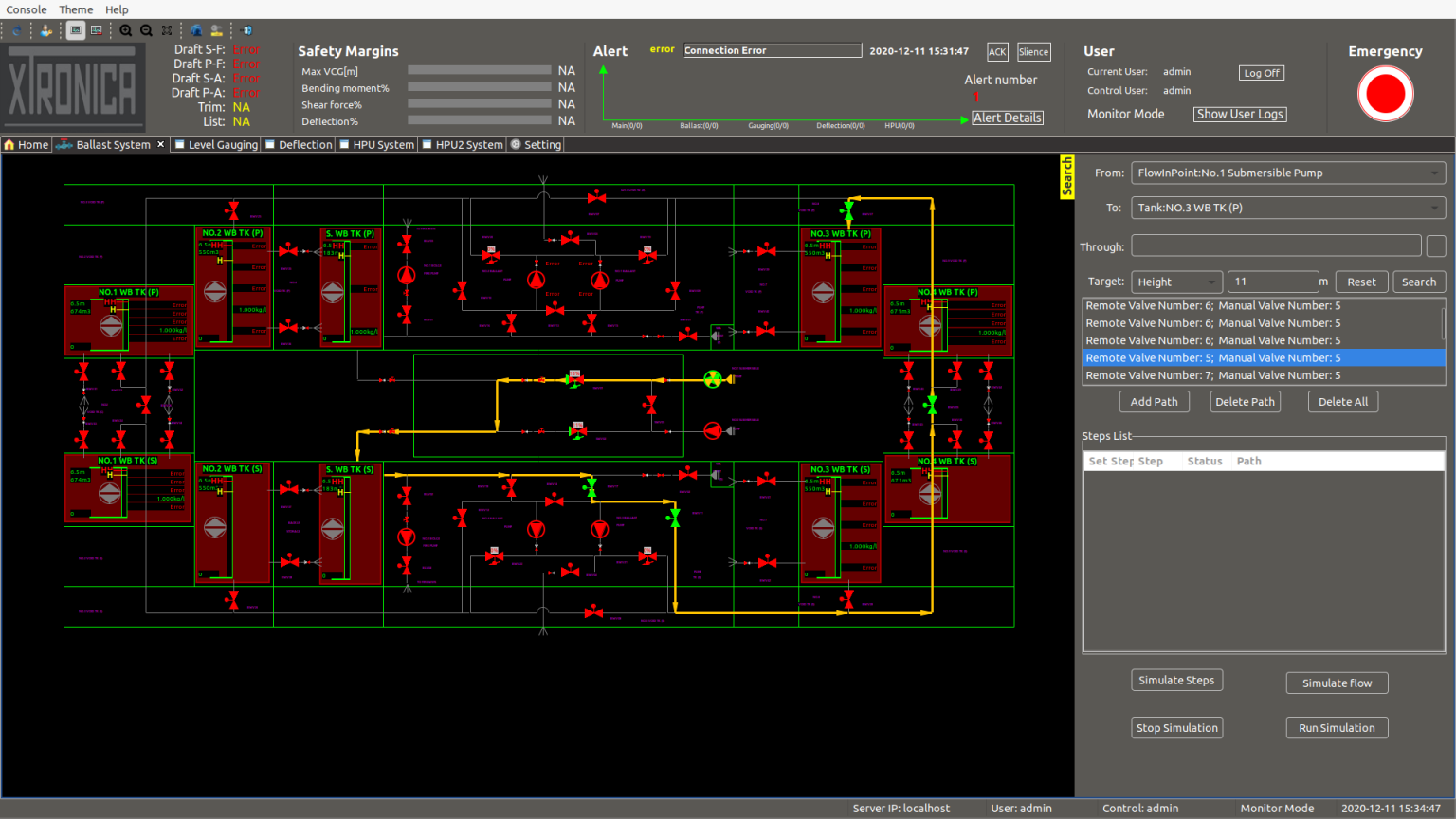Click the Run Simulation button
The image size is (1456, 819).
pos(1337,727)
